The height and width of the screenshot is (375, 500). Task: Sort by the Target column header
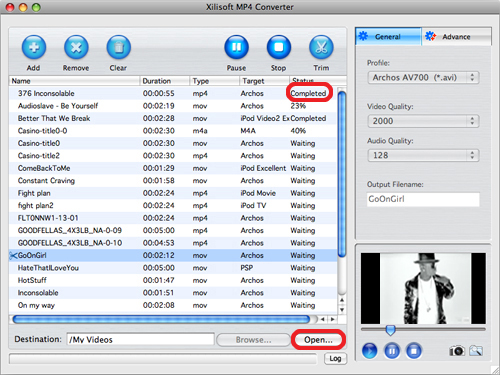[x=264, y=81]
